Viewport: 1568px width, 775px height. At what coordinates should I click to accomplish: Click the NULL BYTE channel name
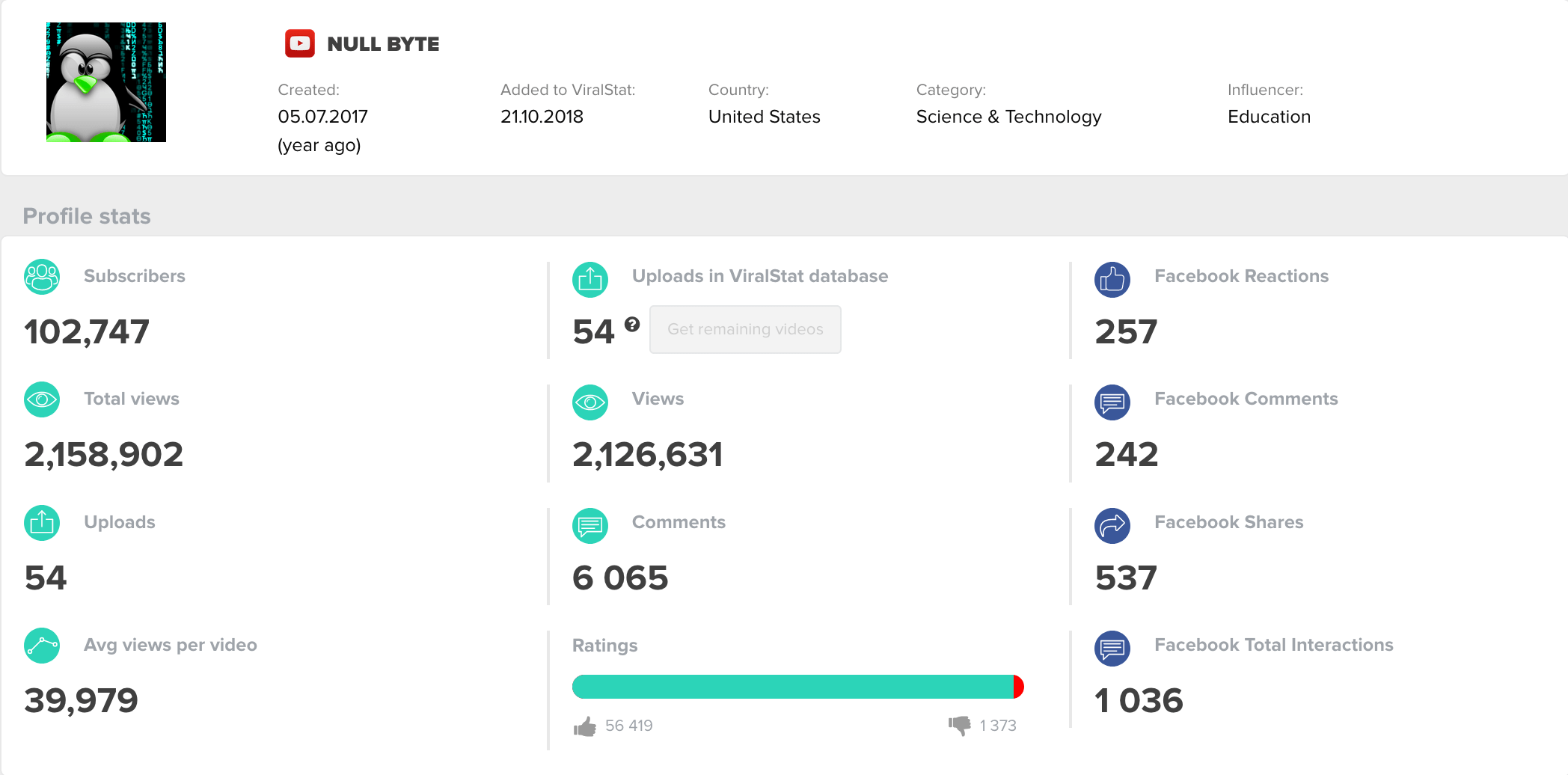[382, 43]
